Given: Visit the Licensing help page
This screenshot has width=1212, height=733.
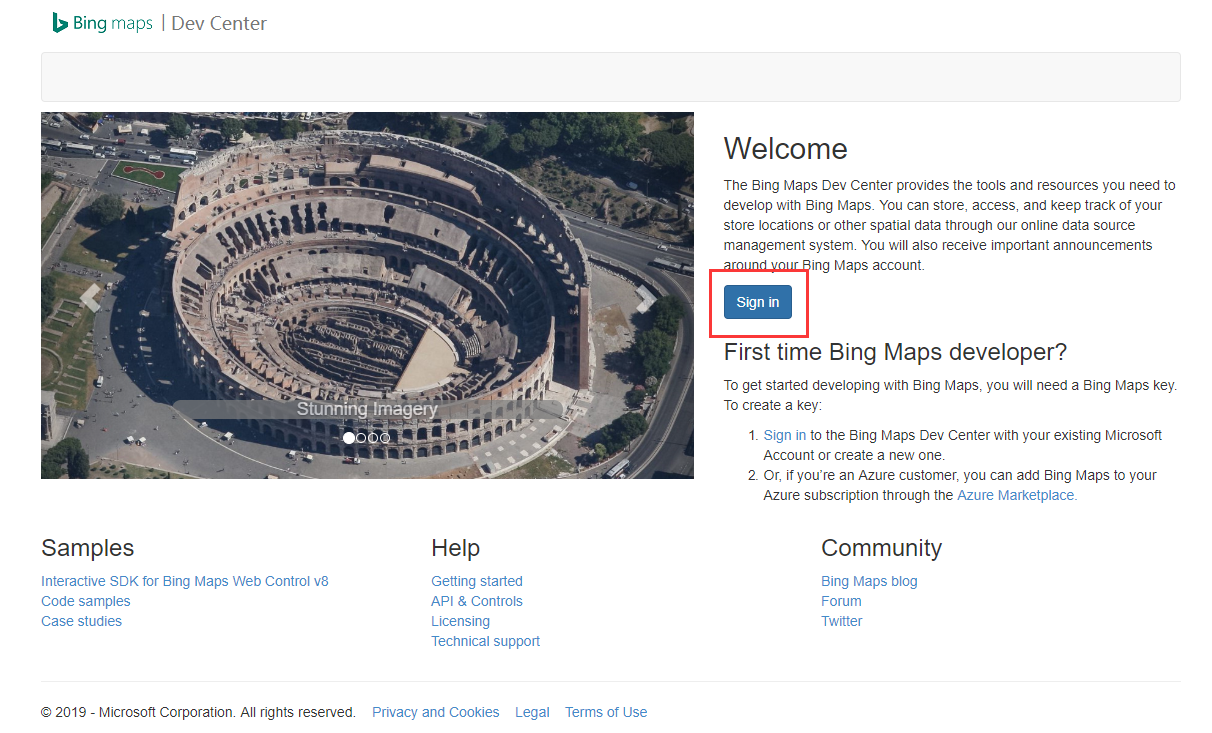Looking at the screenshot, I should tap(460, 621).
